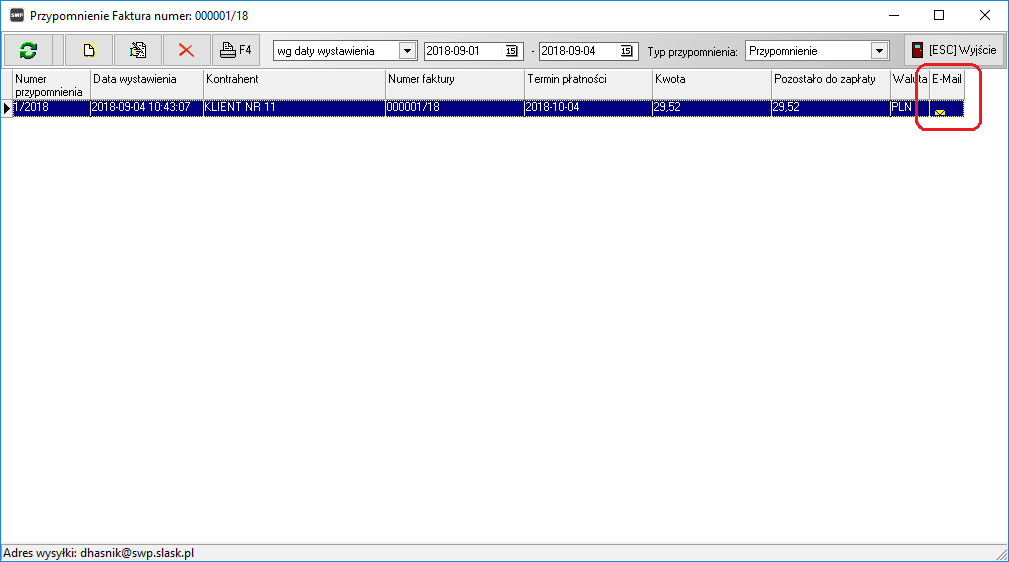Click the yellow envelope e-mail icon in row
Viewport: 1009px width, 562px height.
click(940, 113)
